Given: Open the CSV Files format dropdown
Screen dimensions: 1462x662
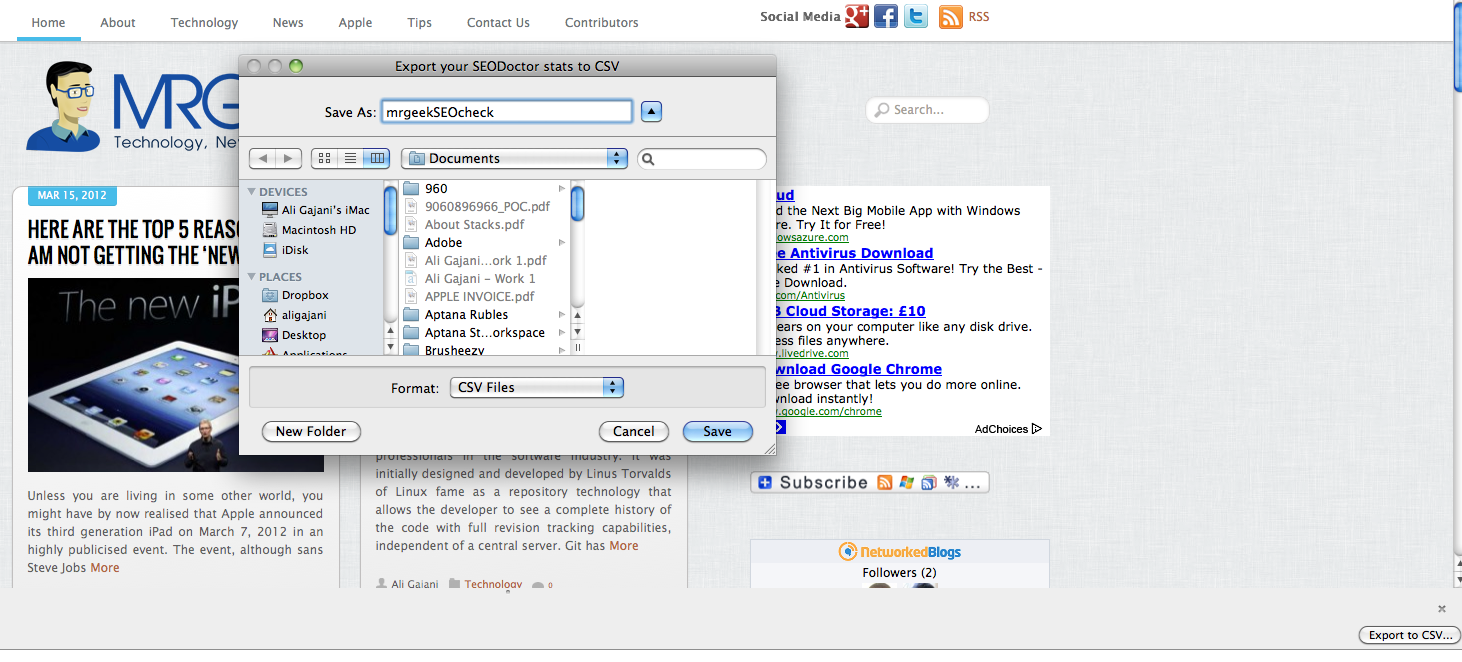Looking at the screenshot, I should [536, 387].
